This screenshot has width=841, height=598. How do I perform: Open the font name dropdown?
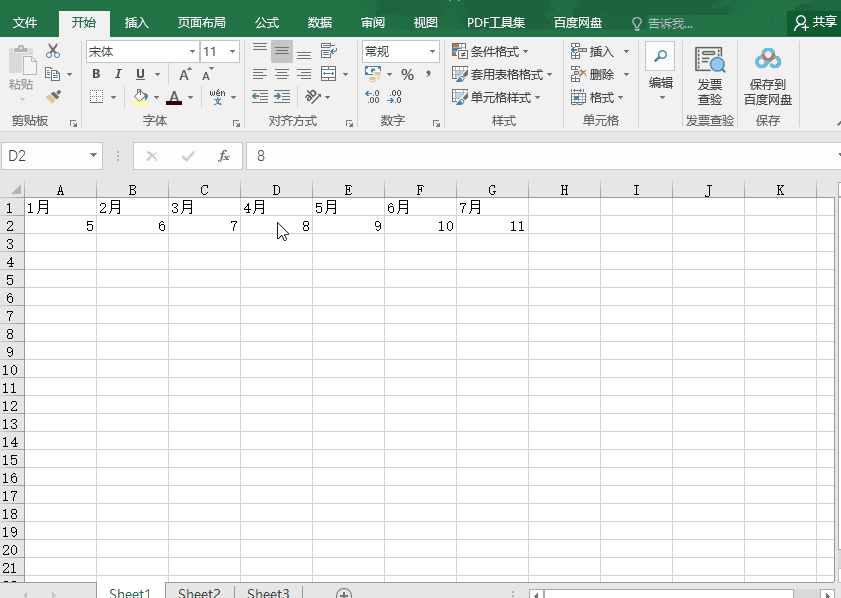pyautogui.click(x=192, y=52)
